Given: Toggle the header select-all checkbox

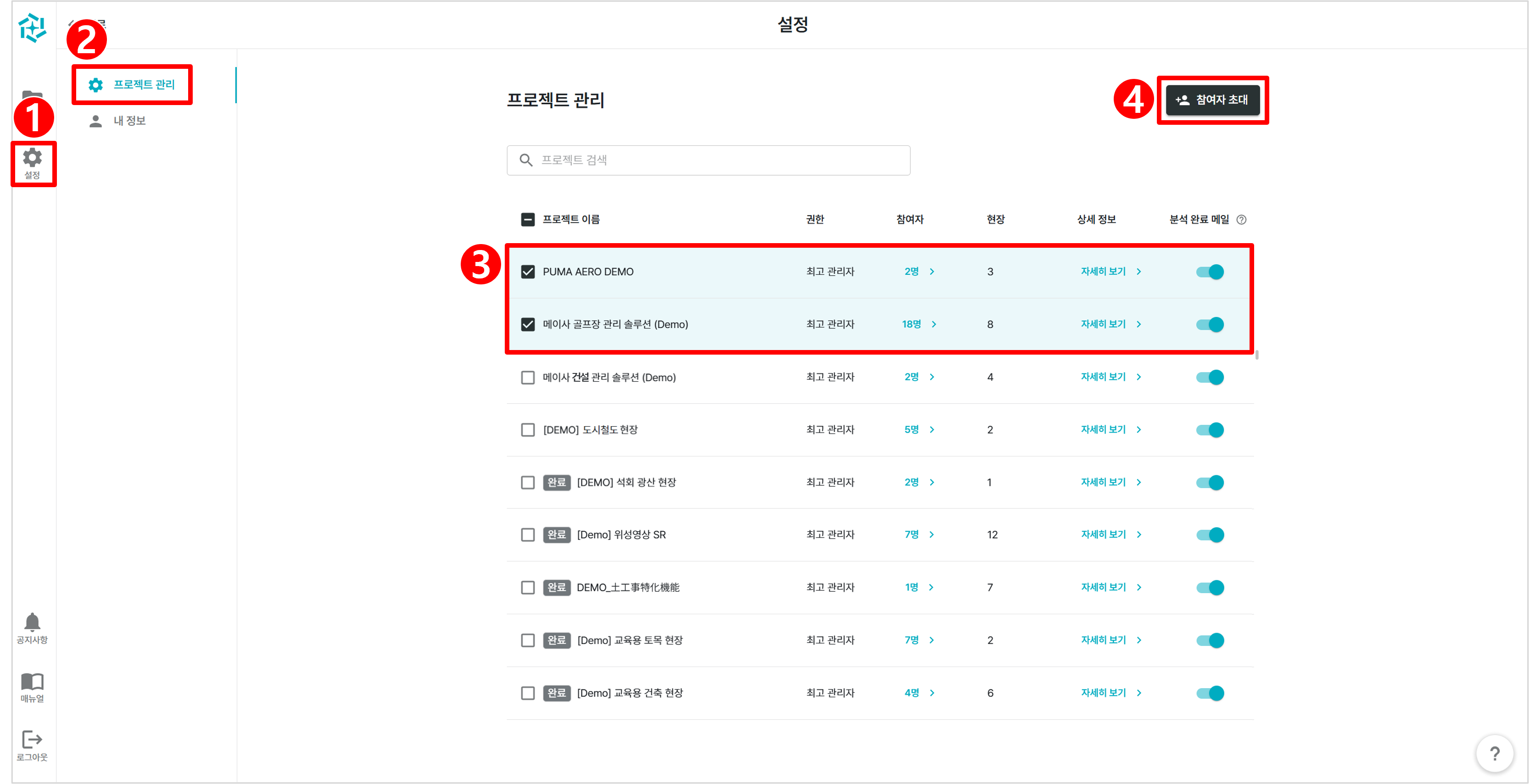Looking at the screenshot, I should (x=528, y=220).
